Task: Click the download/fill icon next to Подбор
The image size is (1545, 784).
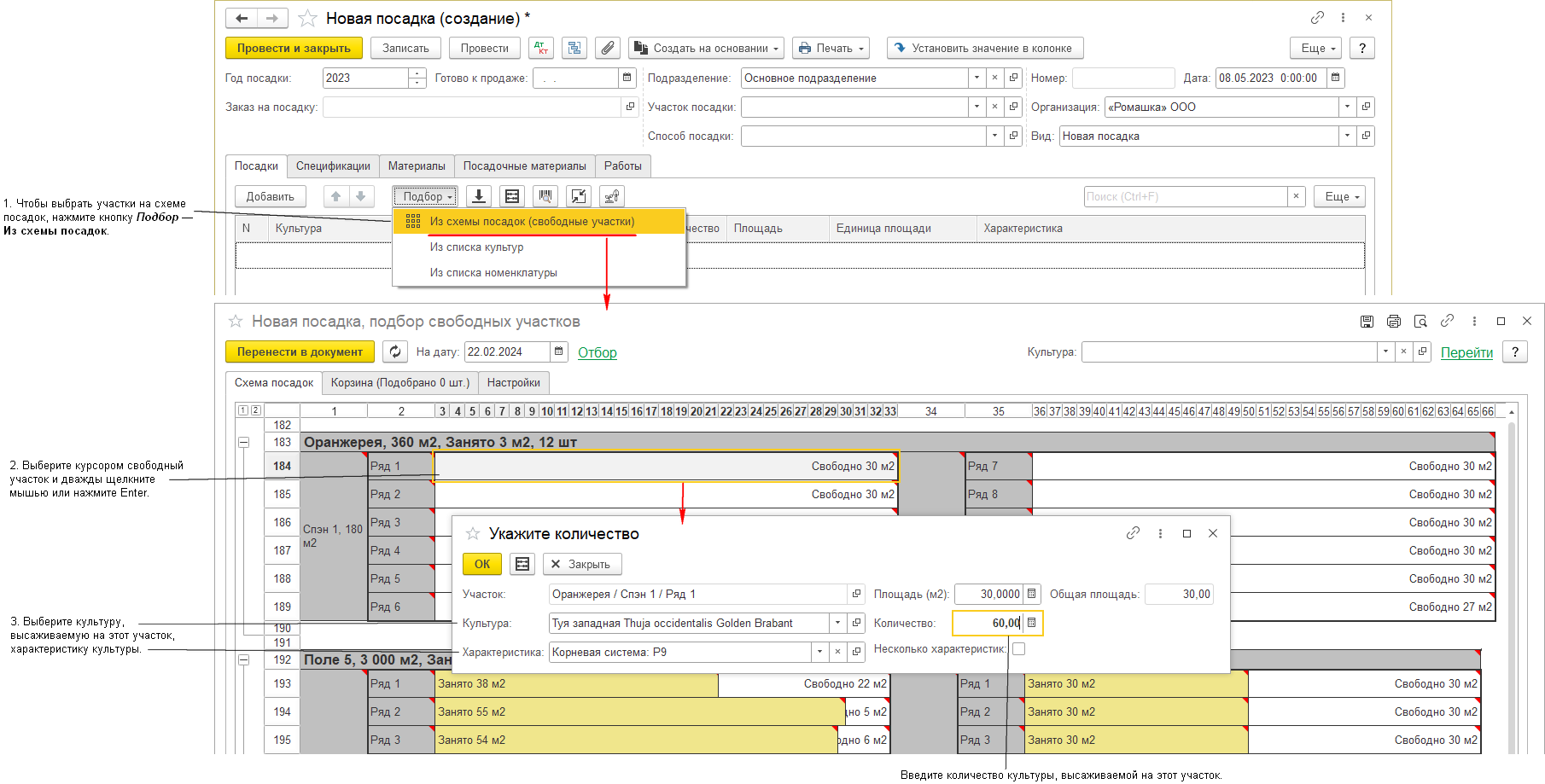Action: (479, 197)
